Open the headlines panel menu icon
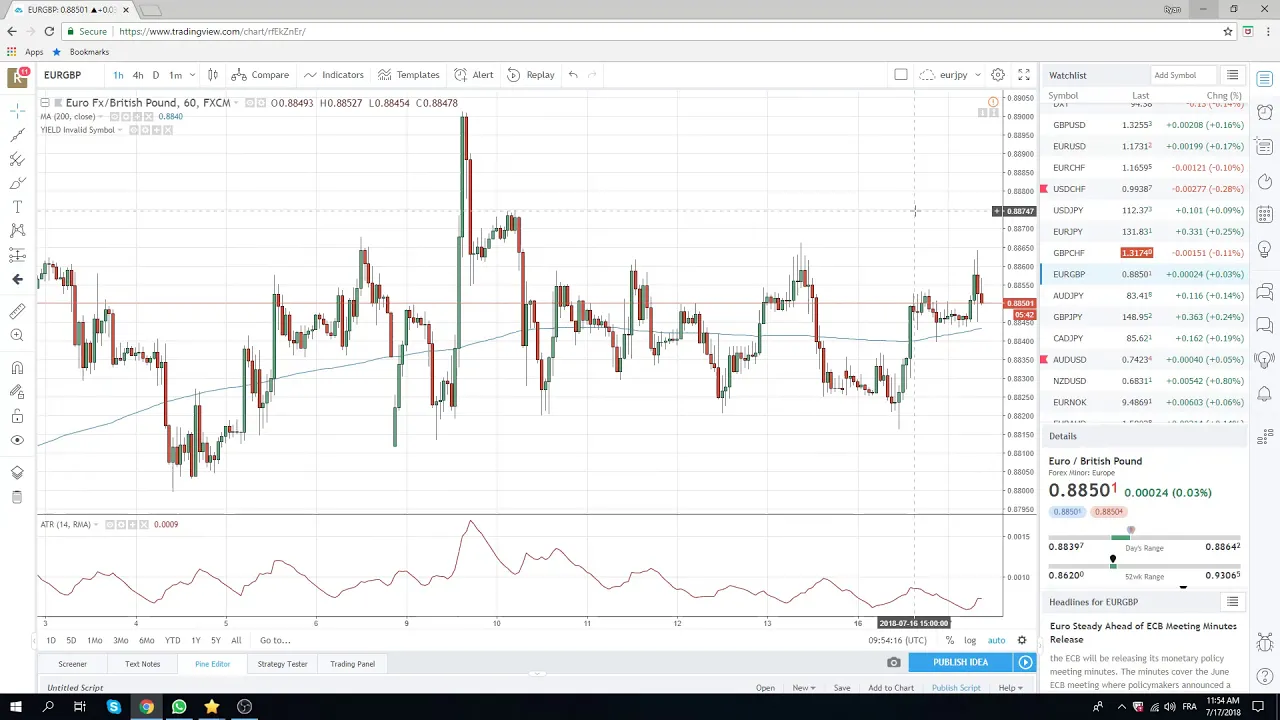 pos(1233,602)
